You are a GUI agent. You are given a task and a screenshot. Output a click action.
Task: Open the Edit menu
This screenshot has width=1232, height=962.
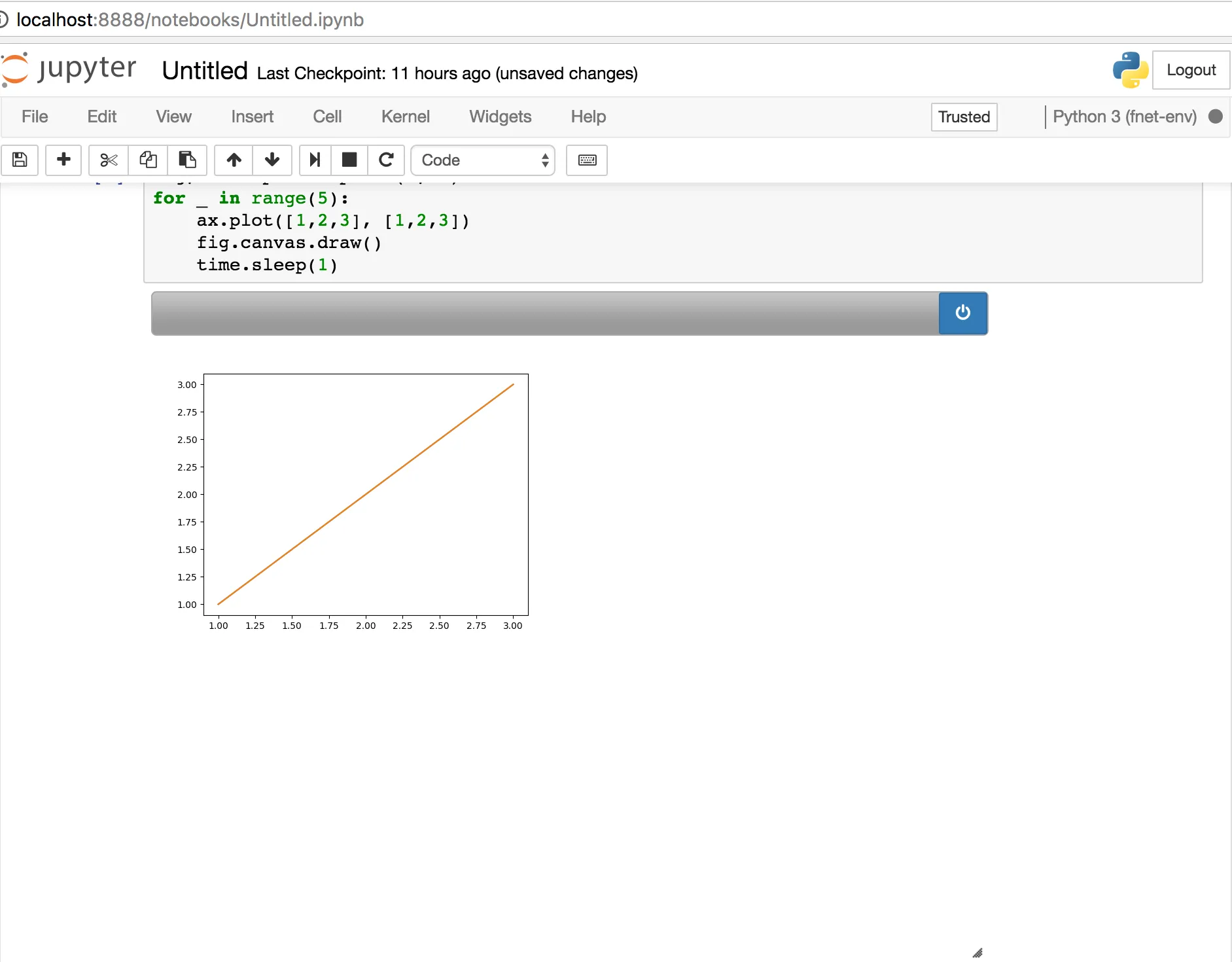102,116
